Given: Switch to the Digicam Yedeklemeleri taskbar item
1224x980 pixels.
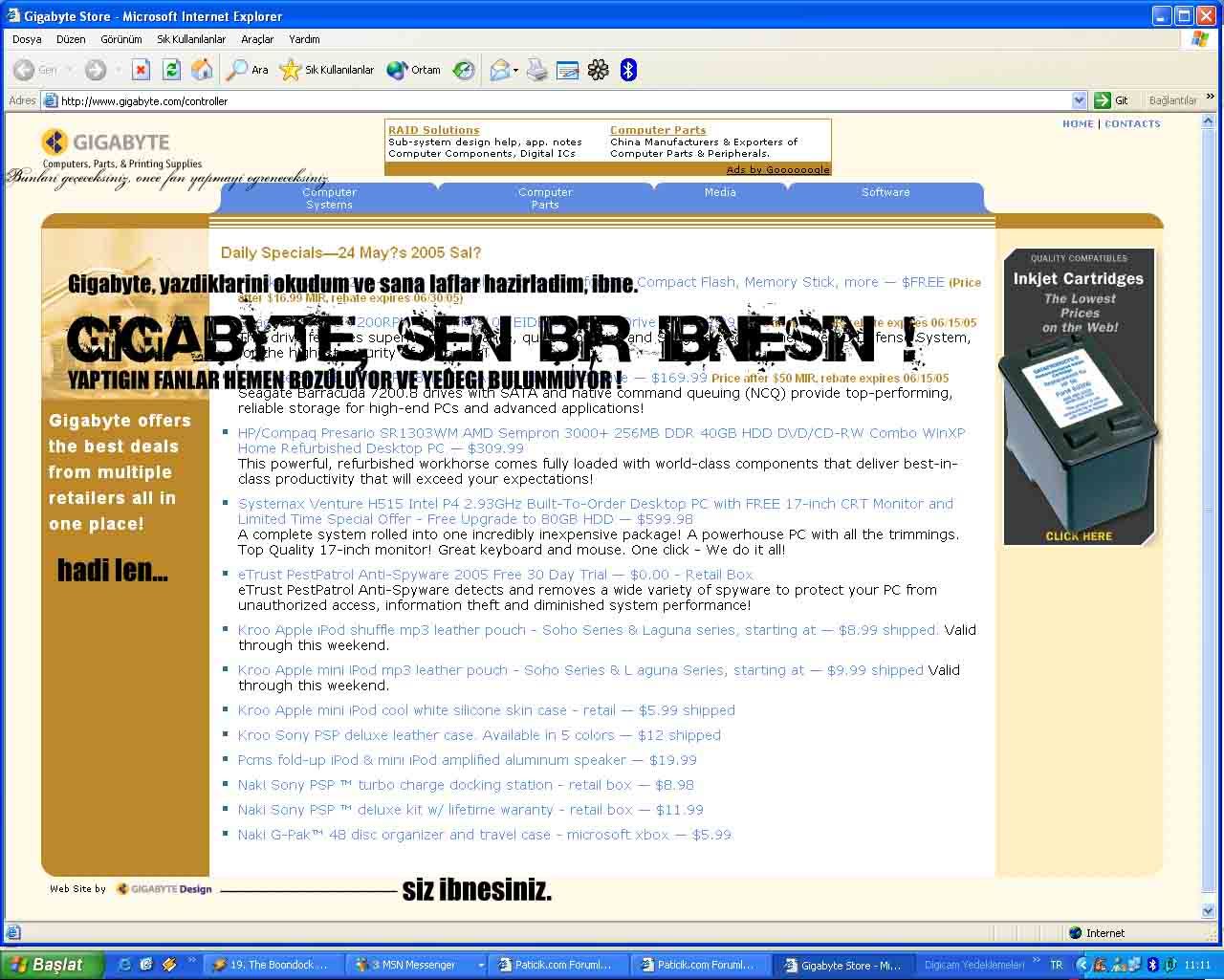Looking at the screenshot, I should point(976,965).
